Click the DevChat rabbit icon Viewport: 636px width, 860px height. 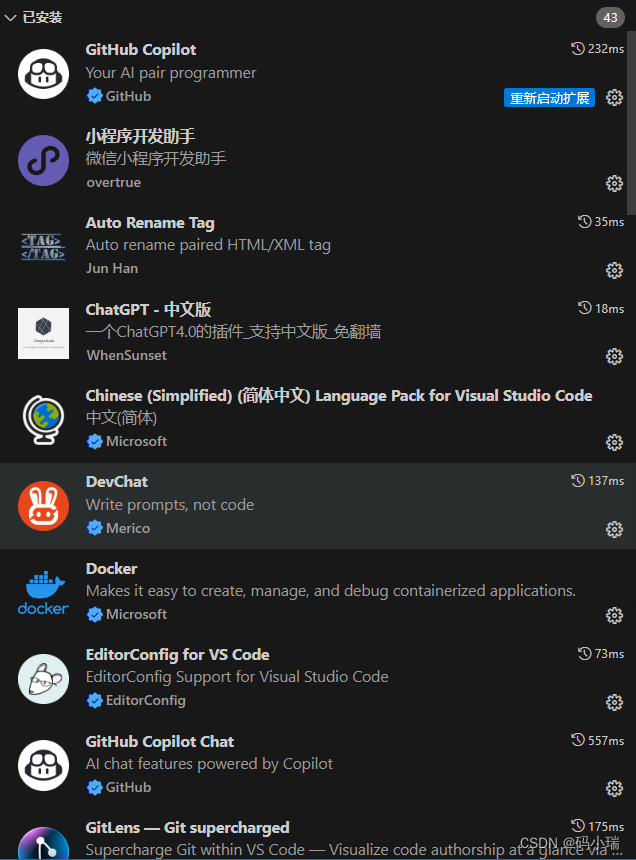coord(43,506)
